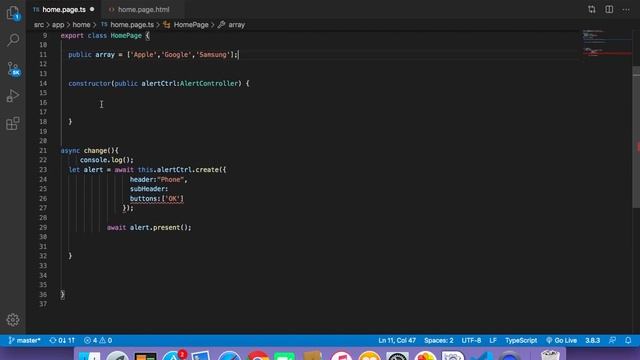Open the Explorer view in activity bar
Viewport: 640px width, 360px height.
pyautogui.click(x=13, y=13)
